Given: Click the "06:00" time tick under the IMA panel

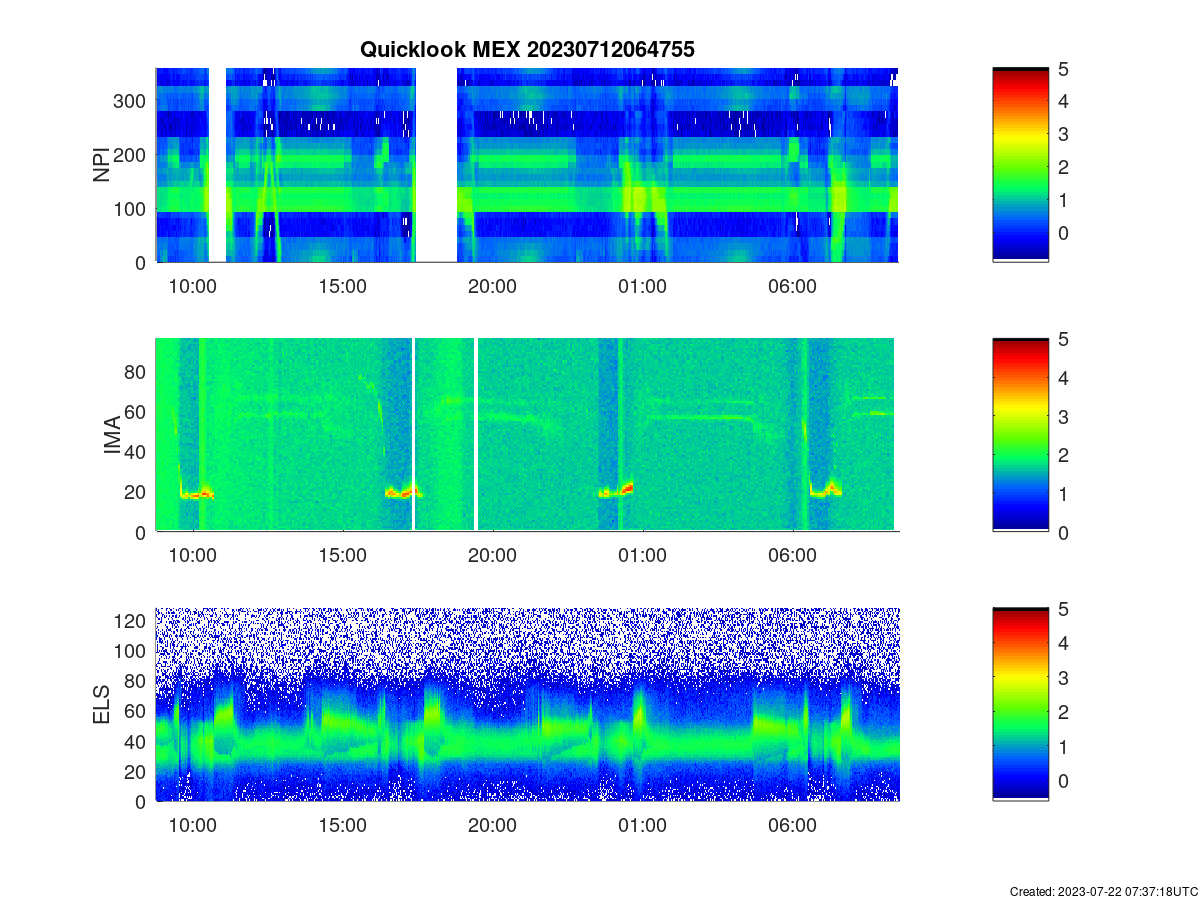Looking at the screenshot, I should [793, 556].
